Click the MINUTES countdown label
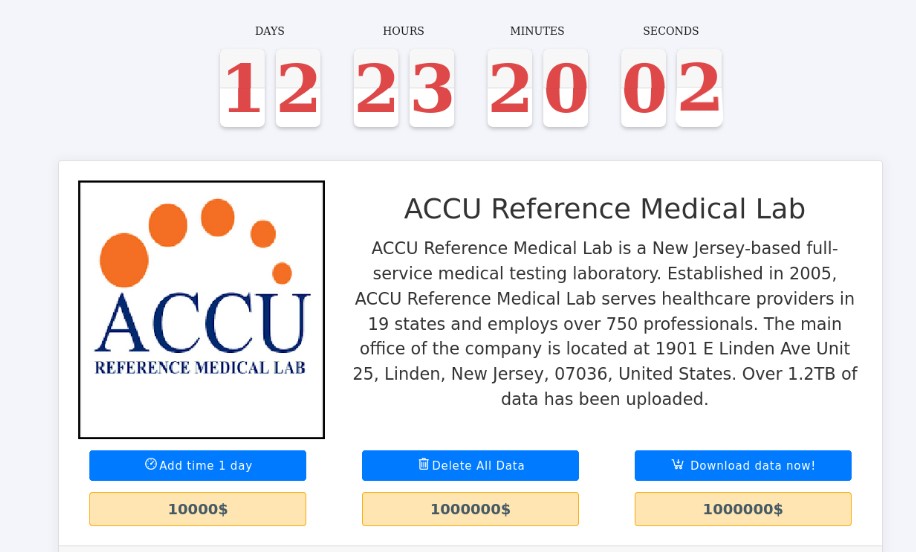916x552 pixels. [x=537, y=31]
